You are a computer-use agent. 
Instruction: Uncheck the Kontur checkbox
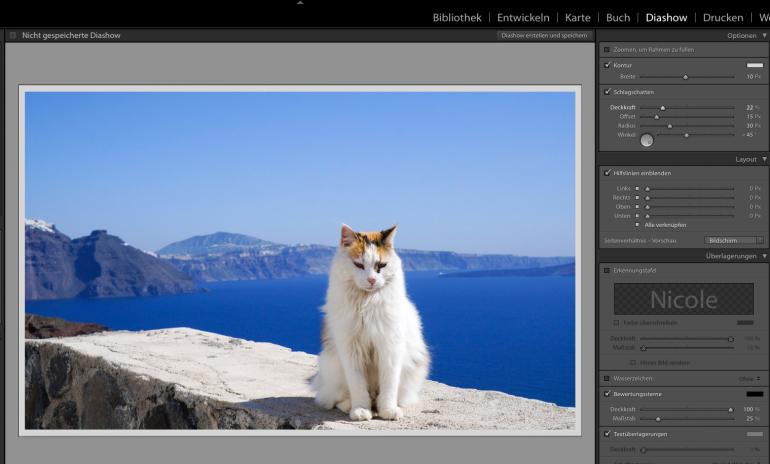pyautogui.click(x=607, y=65)
